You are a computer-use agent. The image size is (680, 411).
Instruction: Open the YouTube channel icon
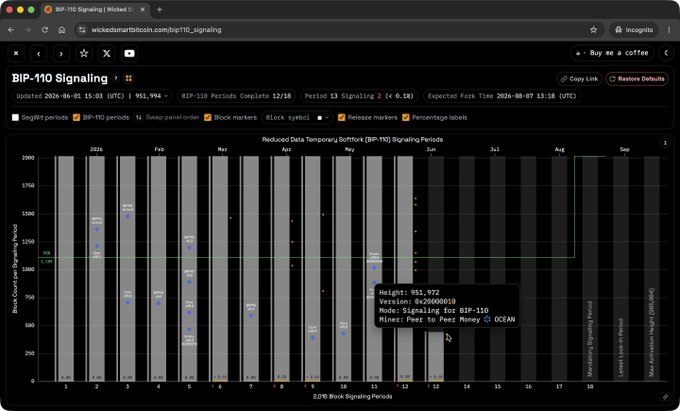(129, 53)
